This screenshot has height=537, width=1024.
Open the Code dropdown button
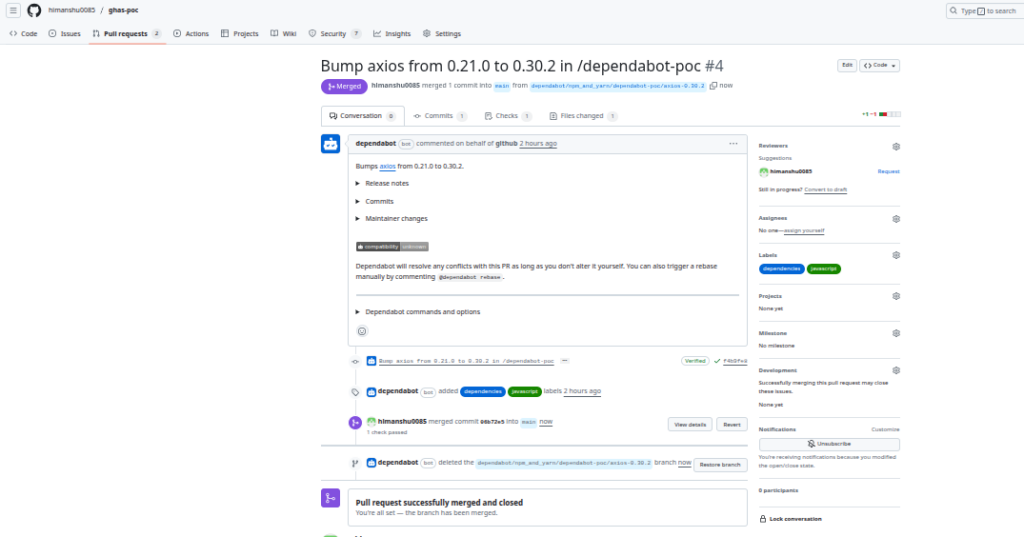880,65
